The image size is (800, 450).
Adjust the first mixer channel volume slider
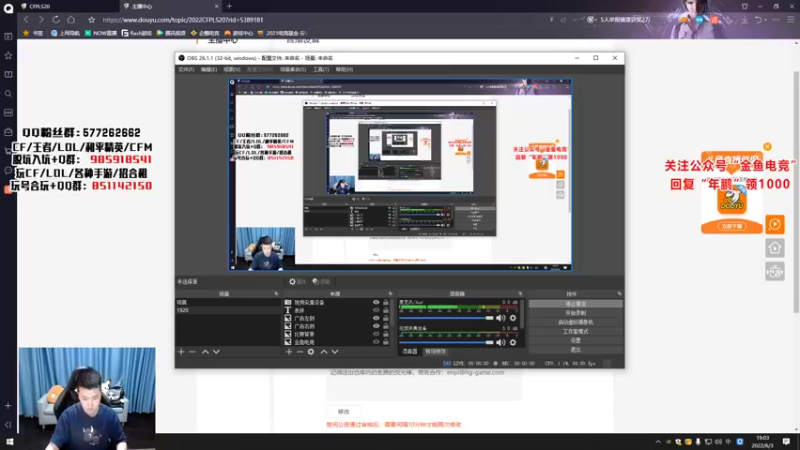[x=446, y=318]
